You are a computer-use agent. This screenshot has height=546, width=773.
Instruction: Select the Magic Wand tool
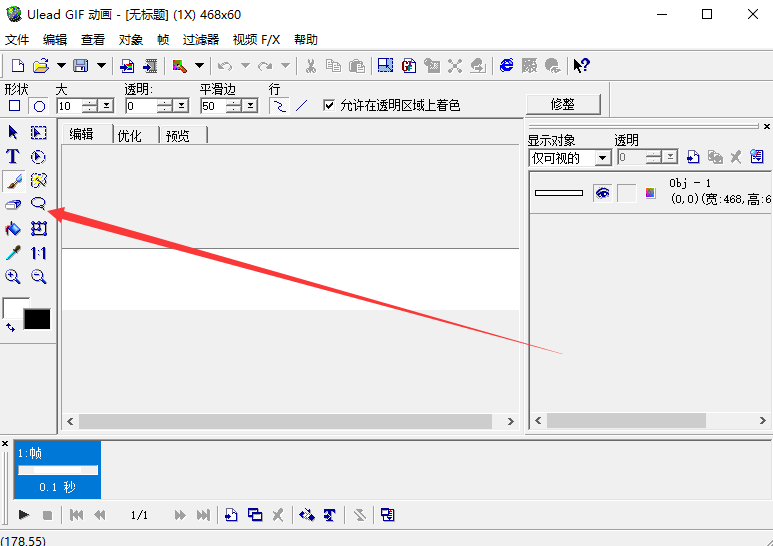tap(38, 181)
